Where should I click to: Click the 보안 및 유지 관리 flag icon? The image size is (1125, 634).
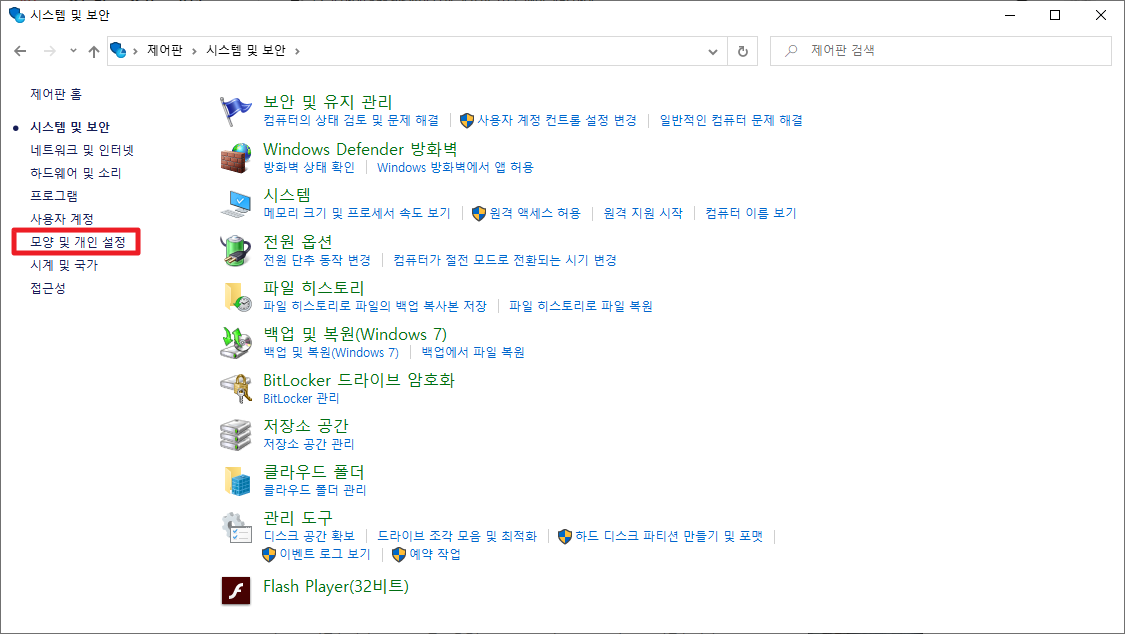(x=235, y=112)
